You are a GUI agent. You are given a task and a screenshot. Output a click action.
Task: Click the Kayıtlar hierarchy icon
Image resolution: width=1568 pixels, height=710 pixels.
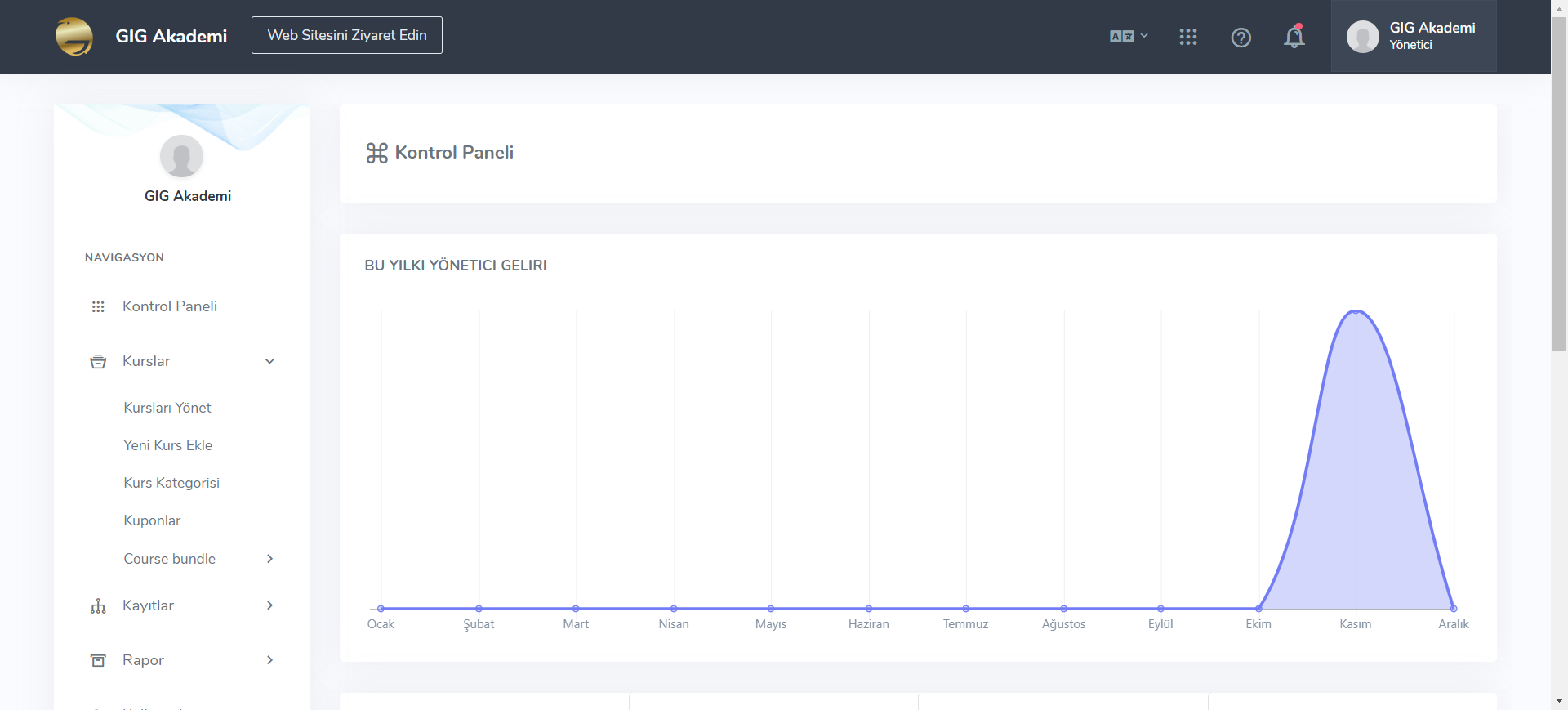pyautogui.click(x=98, y=605)
